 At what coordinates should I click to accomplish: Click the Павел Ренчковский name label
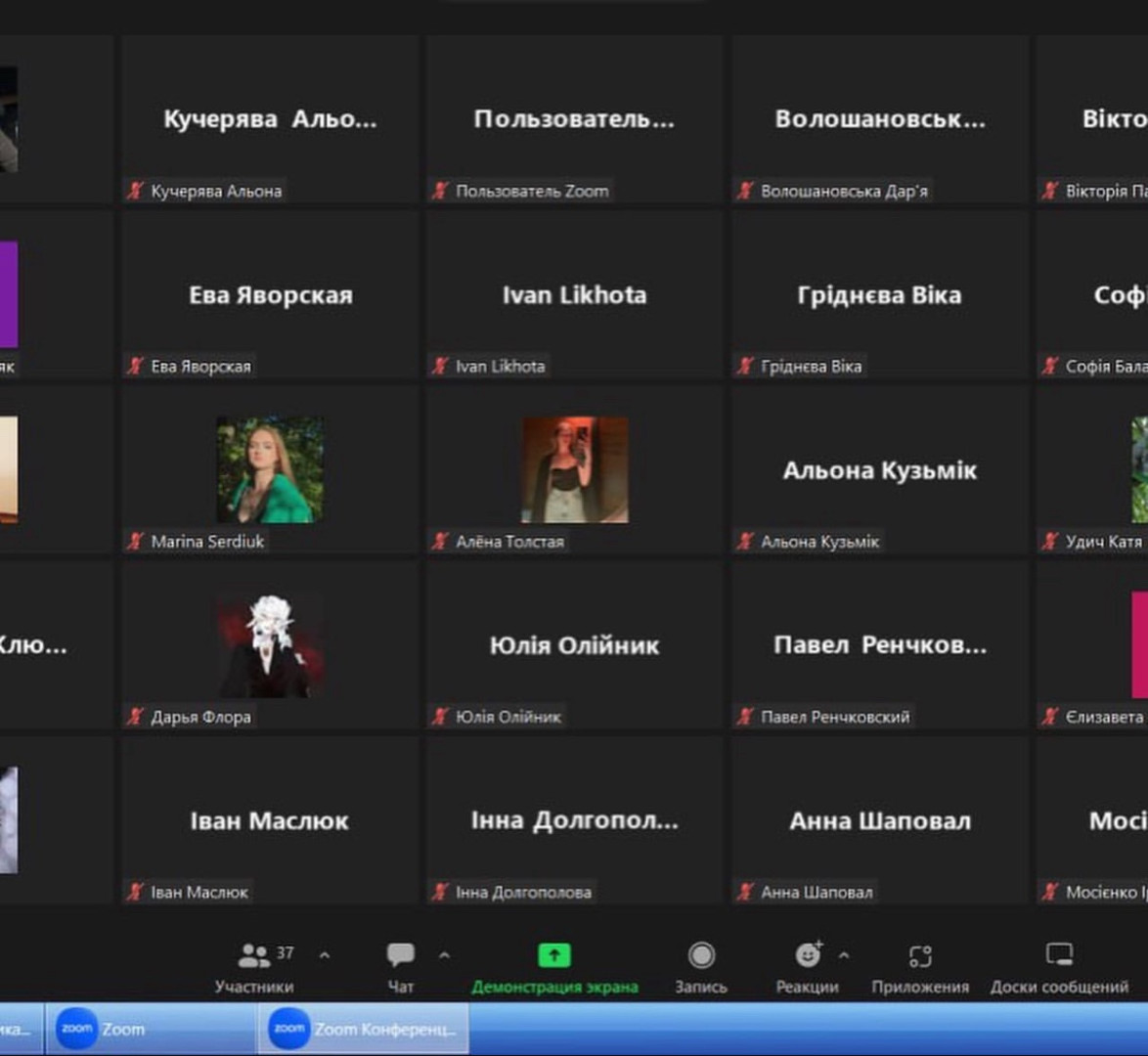[834, 717]
